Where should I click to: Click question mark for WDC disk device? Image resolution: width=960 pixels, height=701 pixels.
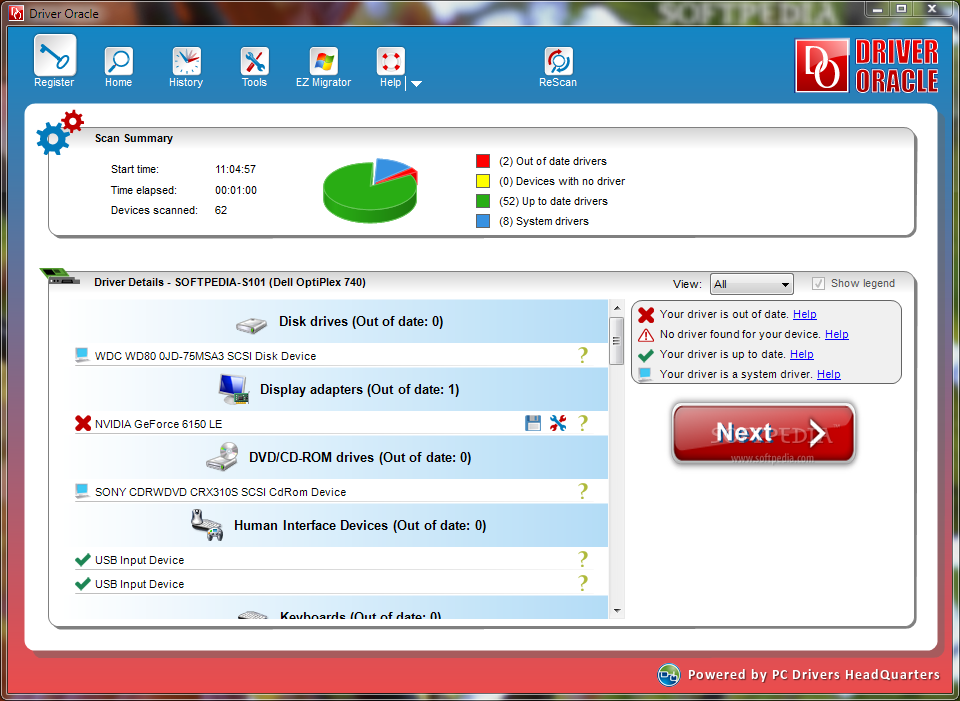pos(583,355)
